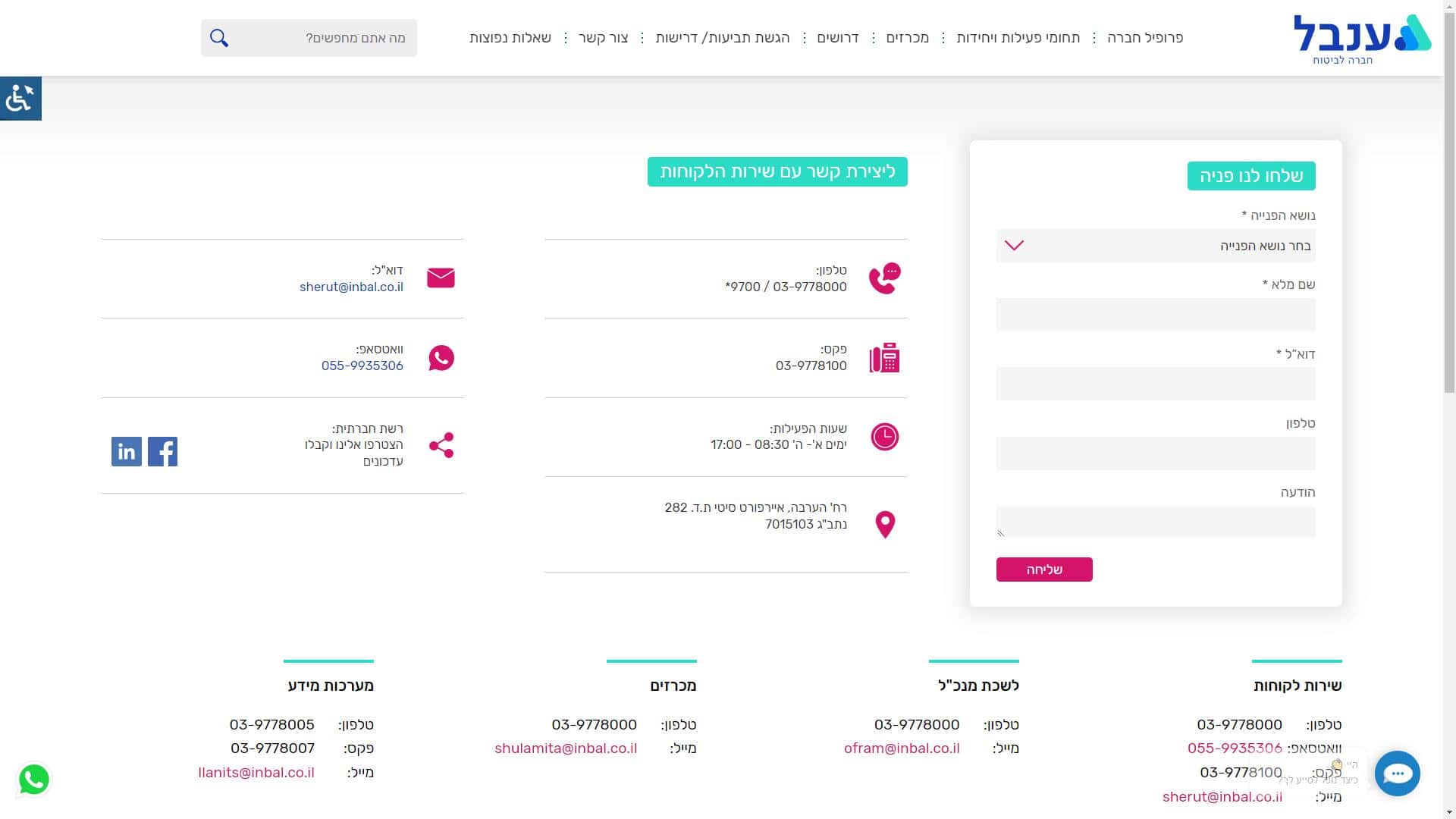The image size is (1456, 819).
Task: Open the LinkedIn page icon
Action: coord(127,451)
